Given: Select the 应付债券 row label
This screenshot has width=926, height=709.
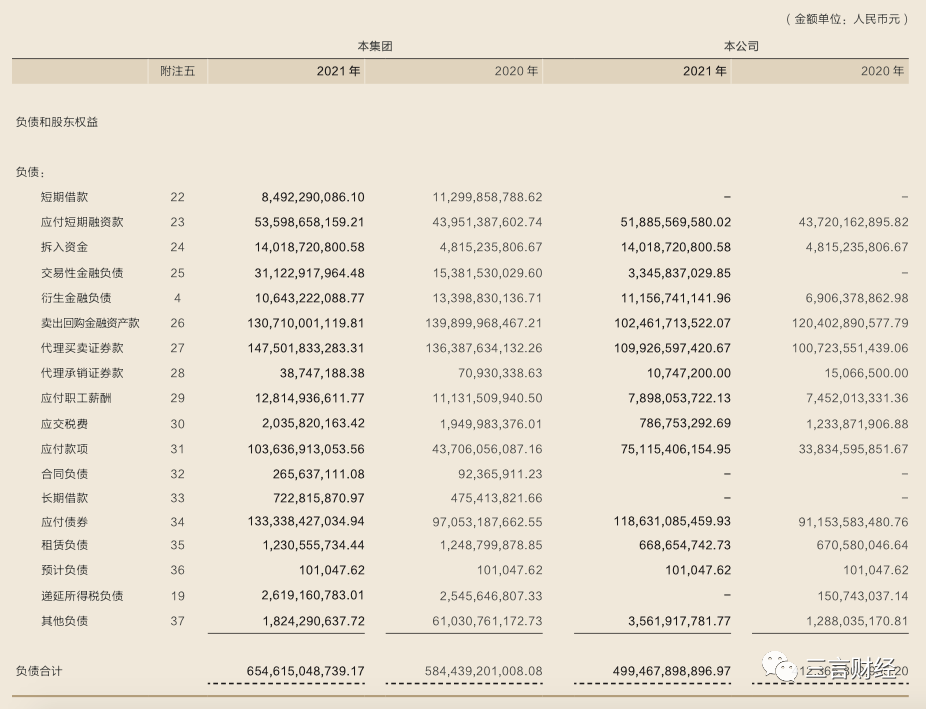Looking at the screenshot, I should [x=64, y=522].
